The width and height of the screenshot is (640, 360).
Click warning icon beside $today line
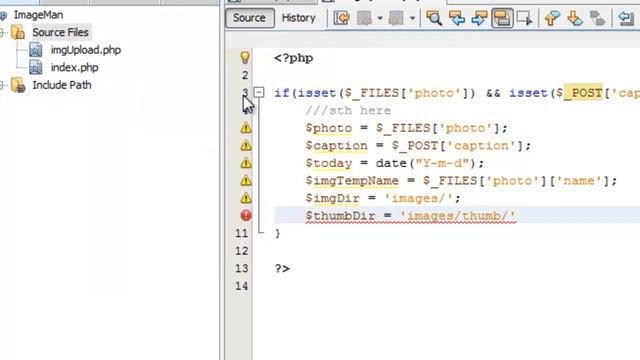point(246,163)
